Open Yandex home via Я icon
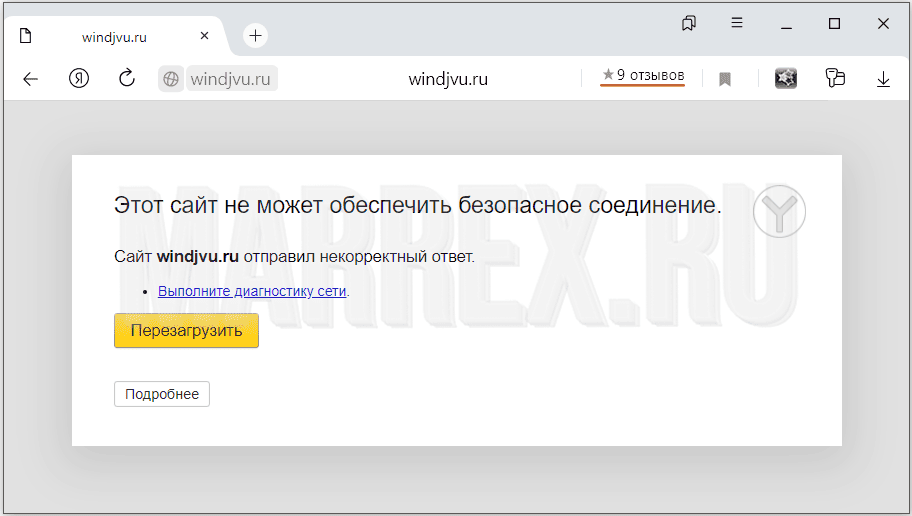 [79, 78]
